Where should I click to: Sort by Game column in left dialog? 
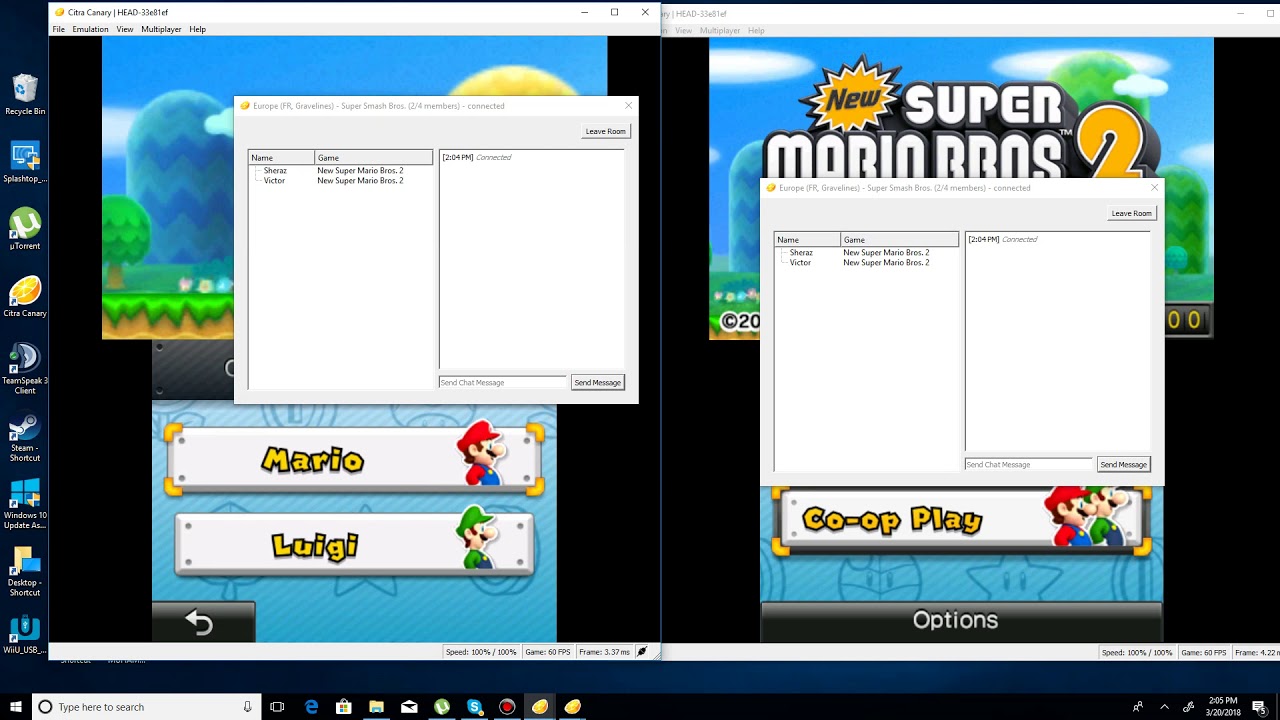coord(374,158)
